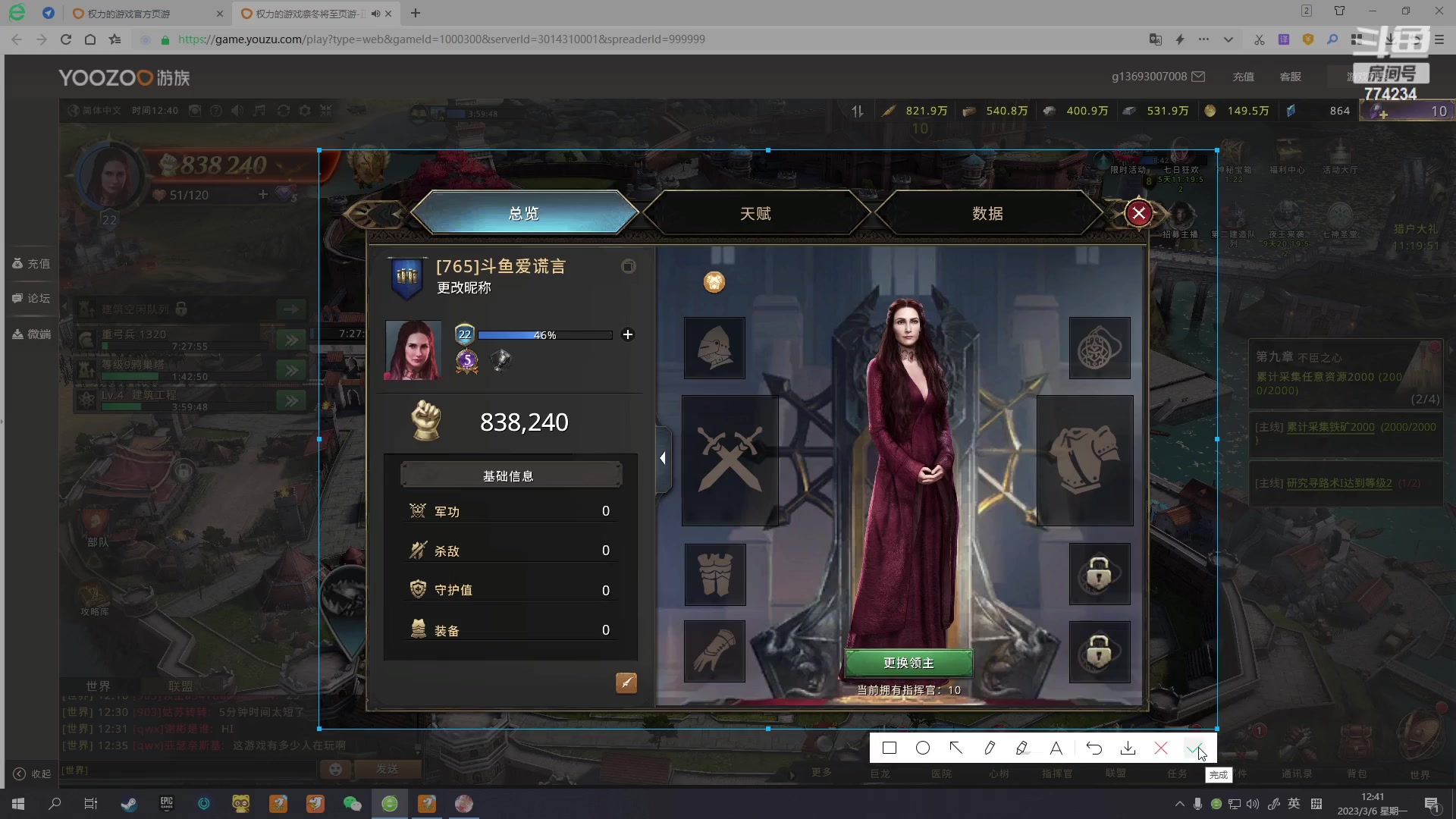Toggle the microphone icon in system tray
The height and width of the screenshot is (819, 1456).
(x=1197, y=804)
